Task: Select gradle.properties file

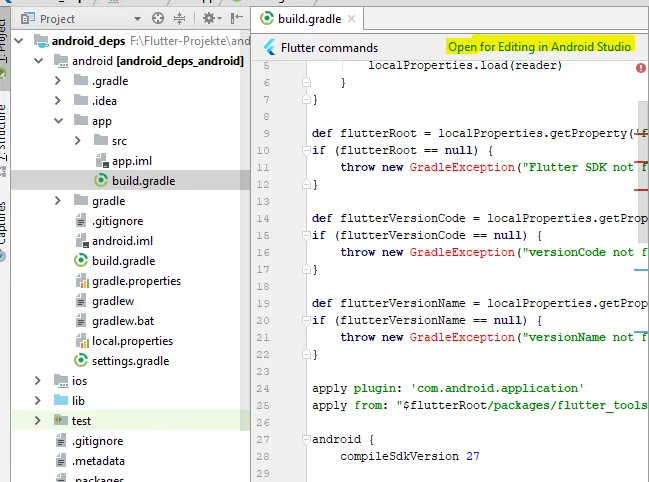Action: tap(136, 281)
